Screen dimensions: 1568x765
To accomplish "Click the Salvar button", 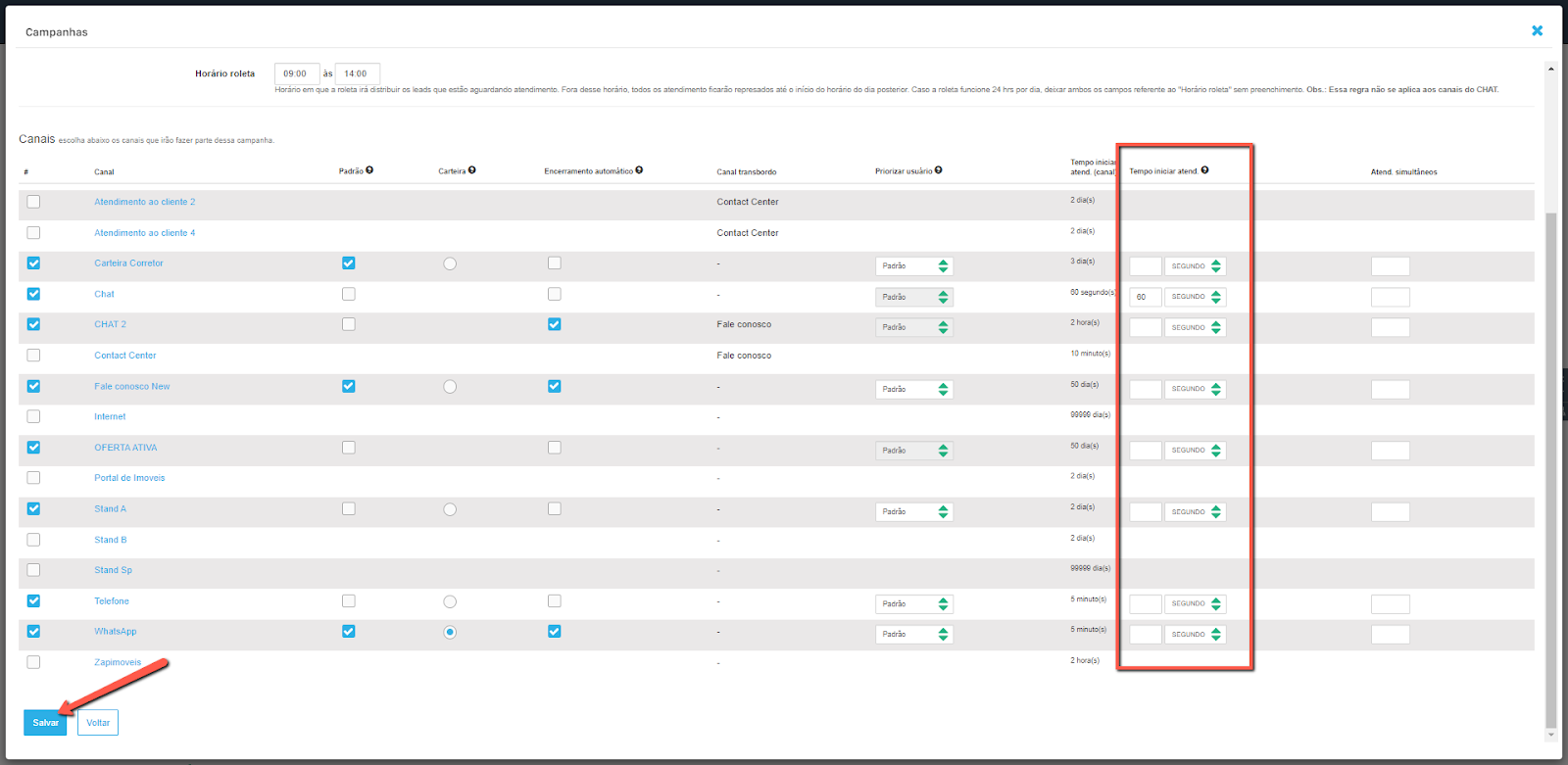I will click(45, 723).
